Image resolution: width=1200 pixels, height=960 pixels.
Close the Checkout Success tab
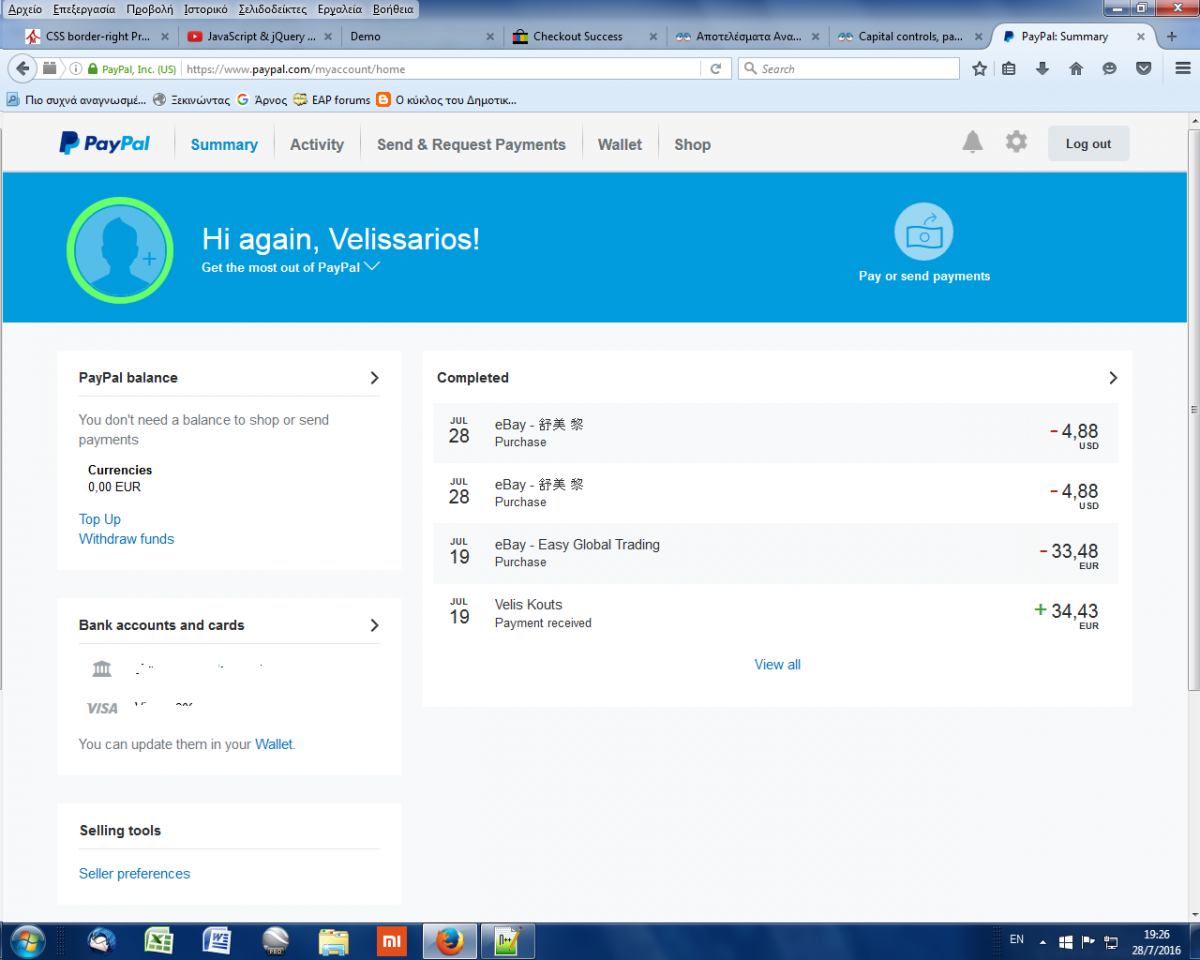653,37
